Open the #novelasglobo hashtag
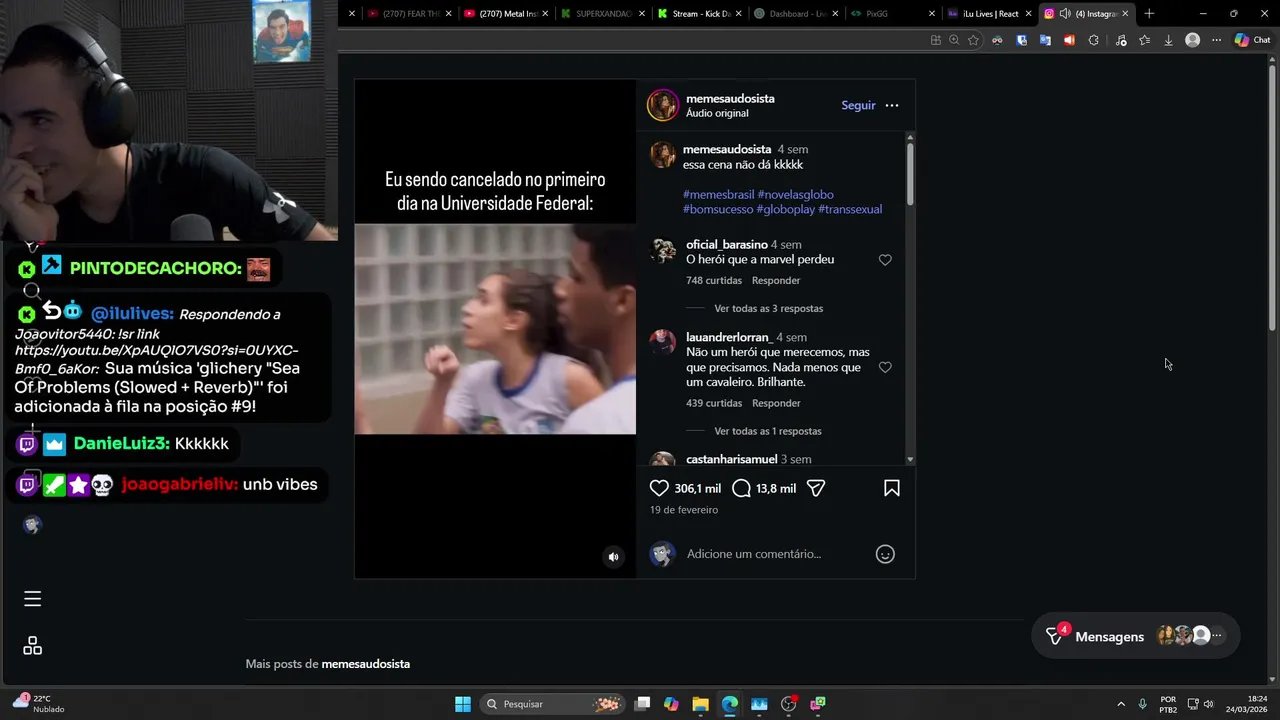The image size is (1280, 720). [x=795, y=195]
